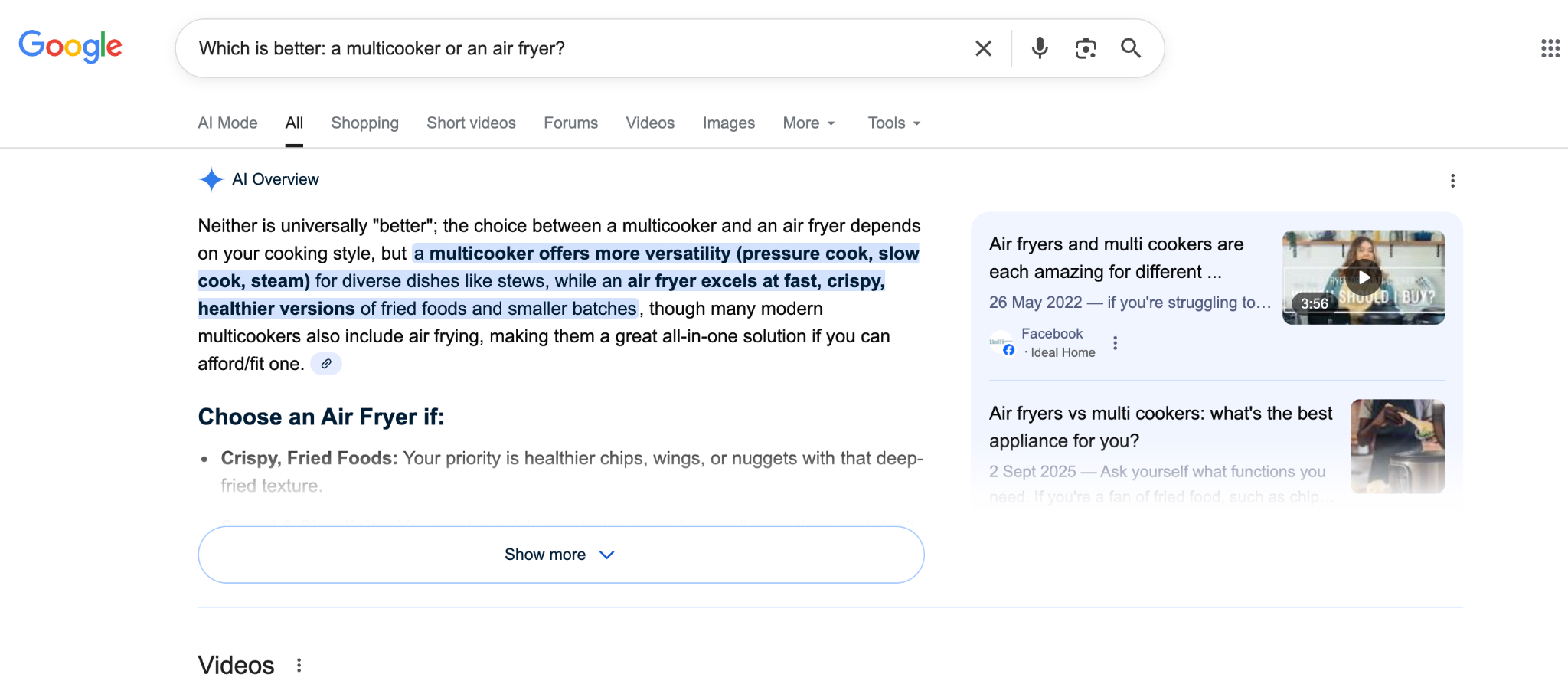Screen dimensions: 1568x684
Task: Open 'Air fryers vs multi cookers: what's the best' link
Action: coord(1161,427)
